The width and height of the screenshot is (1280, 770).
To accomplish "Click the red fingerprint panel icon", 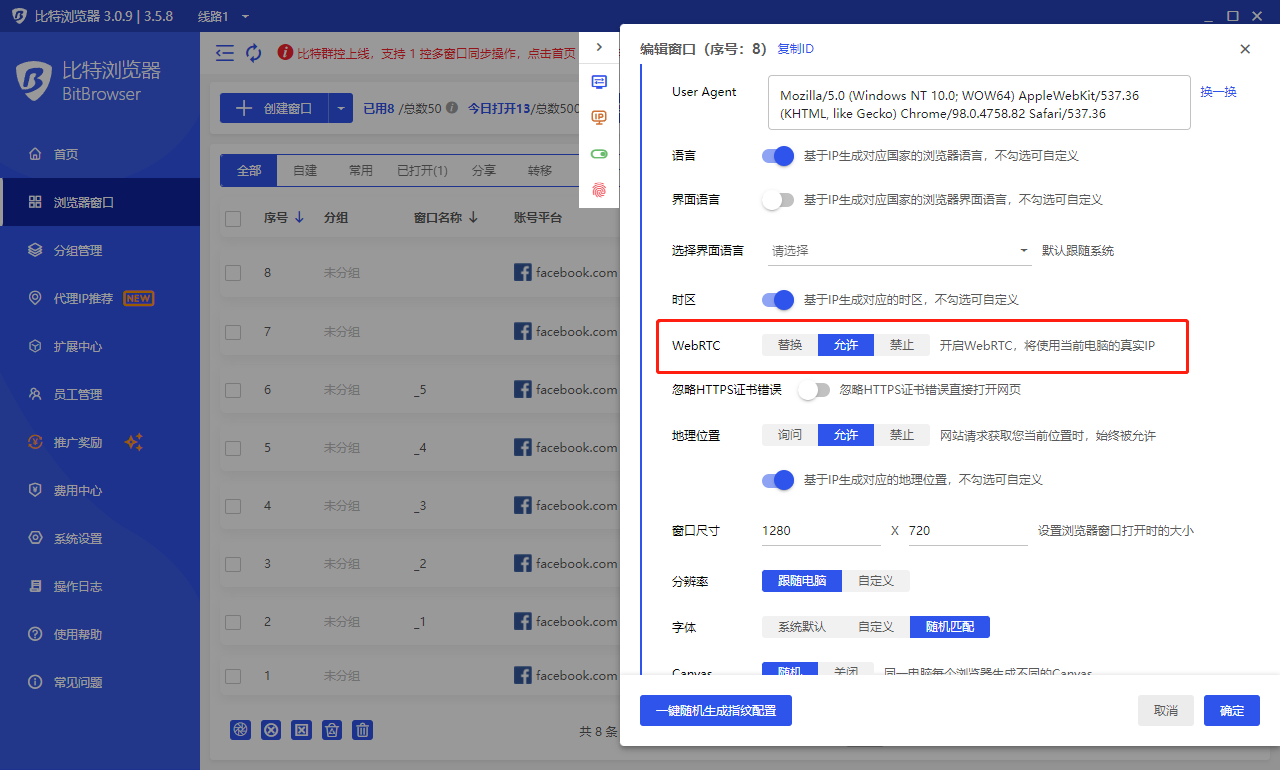I will tap(599, 188).
